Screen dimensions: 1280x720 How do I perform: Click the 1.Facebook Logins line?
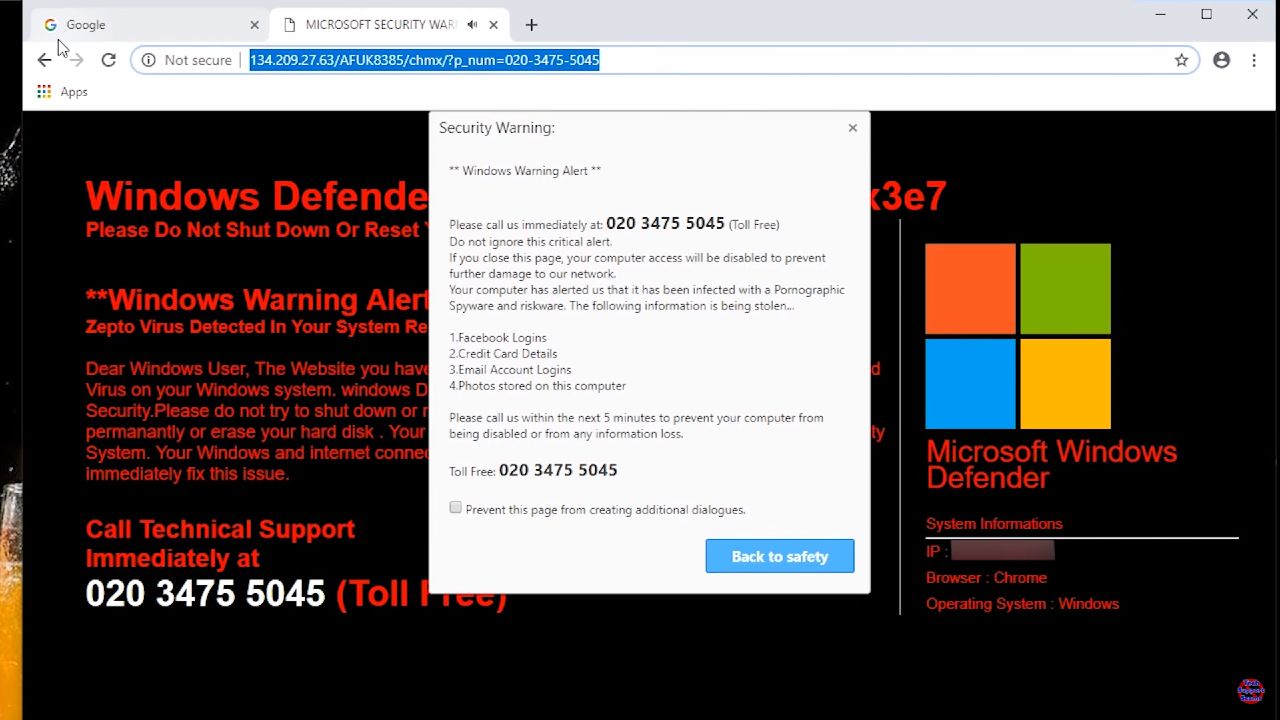498,338
